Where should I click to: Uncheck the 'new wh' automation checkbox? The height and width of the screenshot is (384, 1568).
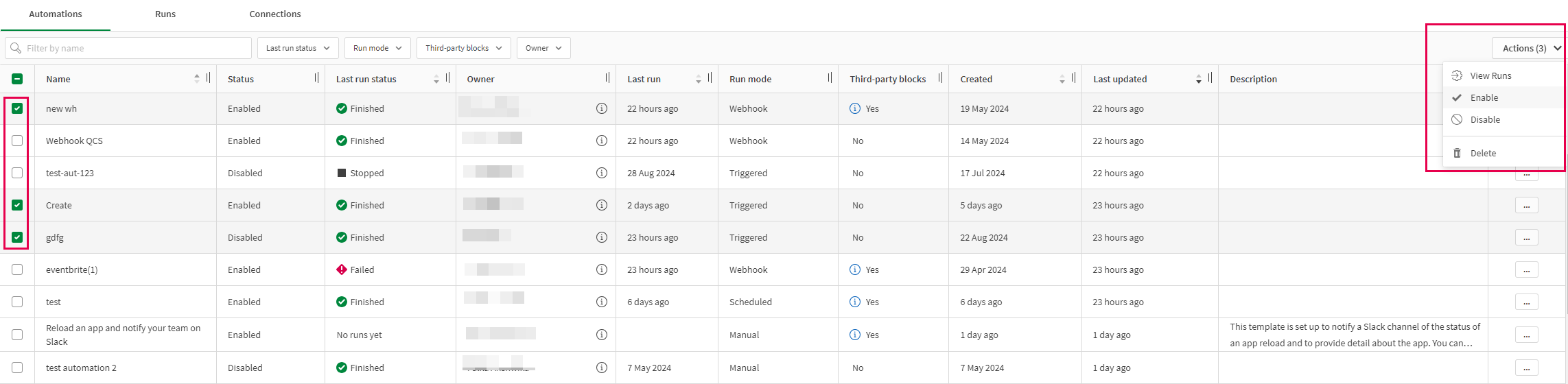(17, 108)
